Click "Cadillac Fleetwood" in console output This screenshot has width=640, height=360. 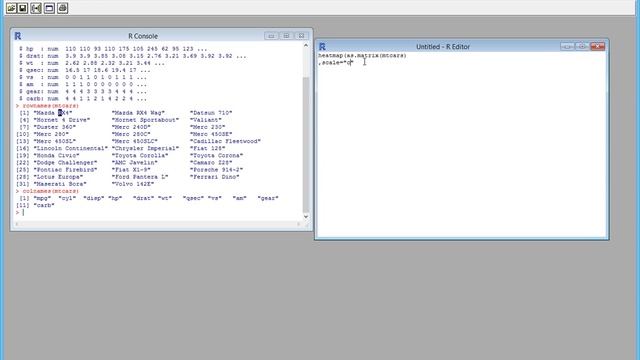click(x=225, y=141)
